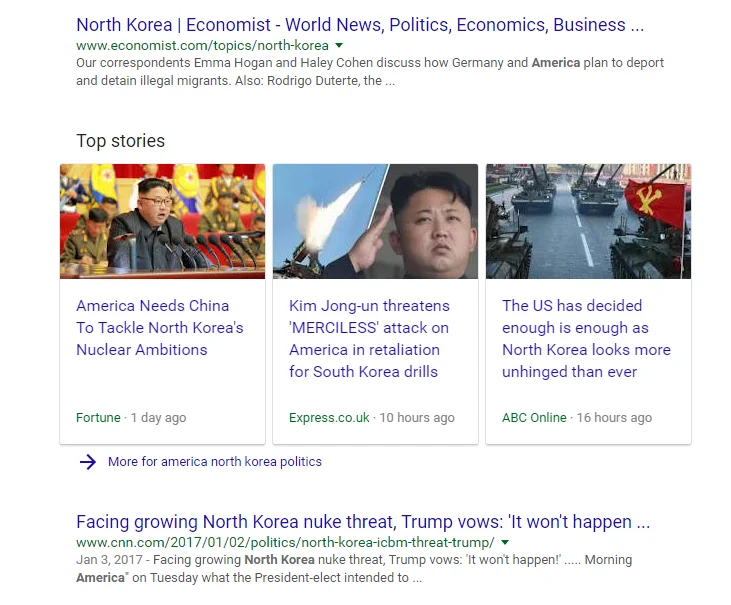This screenshot has width=731, height=605.
Task: Click the Economist snippet about Emma Hogan
Action: 370,72
